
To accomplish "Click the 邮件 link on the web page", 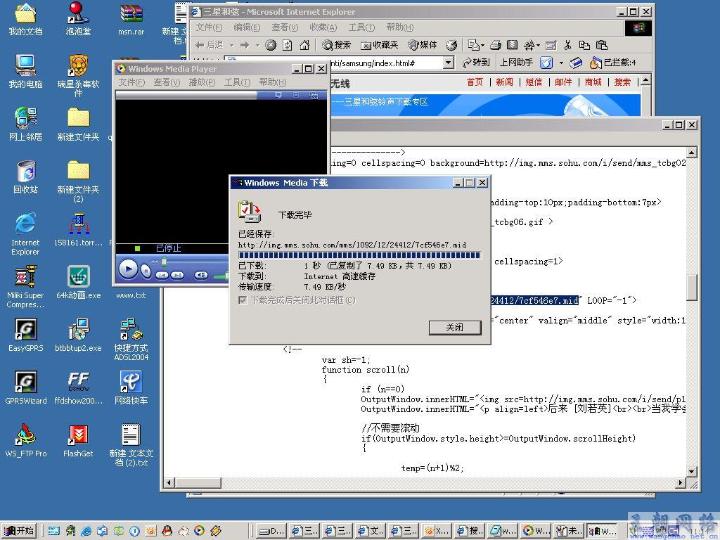I will (x=563, y=82).
